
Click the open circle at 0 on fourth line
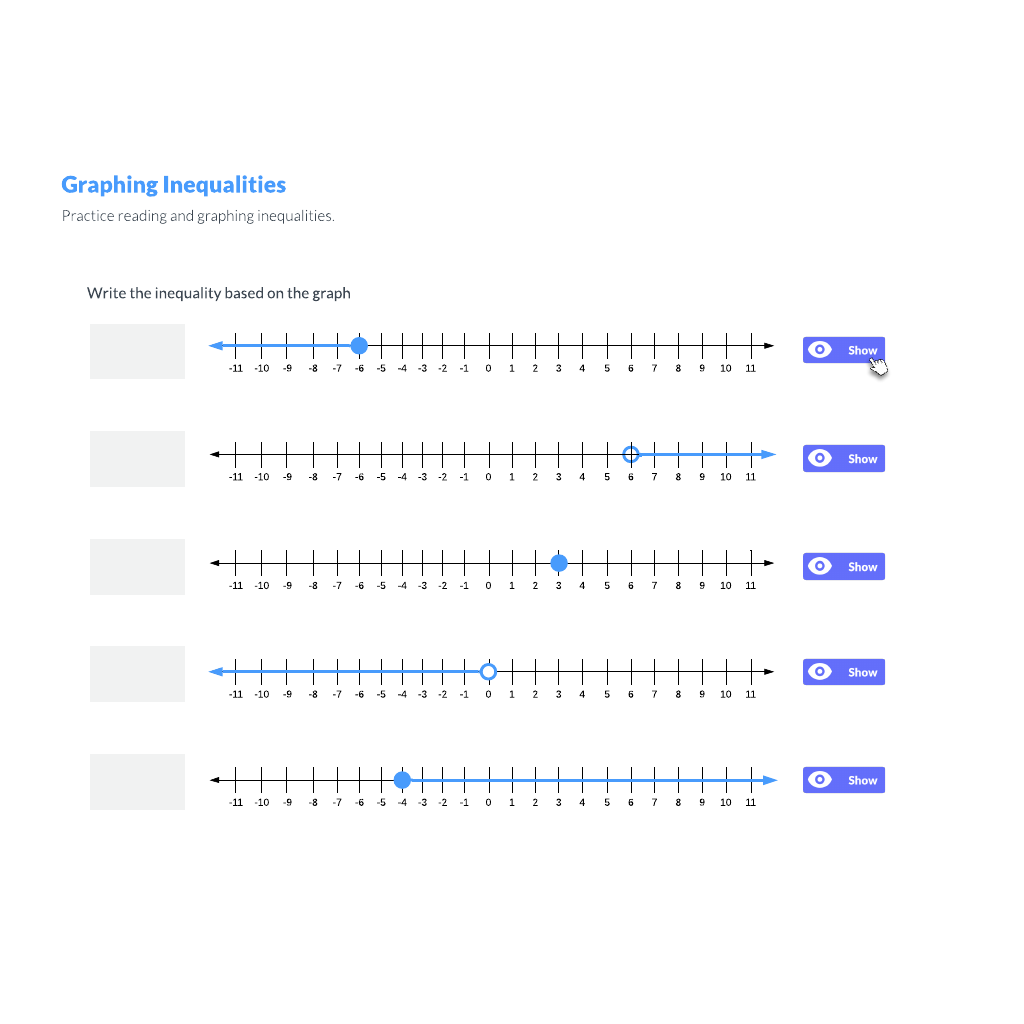[488, 671]
